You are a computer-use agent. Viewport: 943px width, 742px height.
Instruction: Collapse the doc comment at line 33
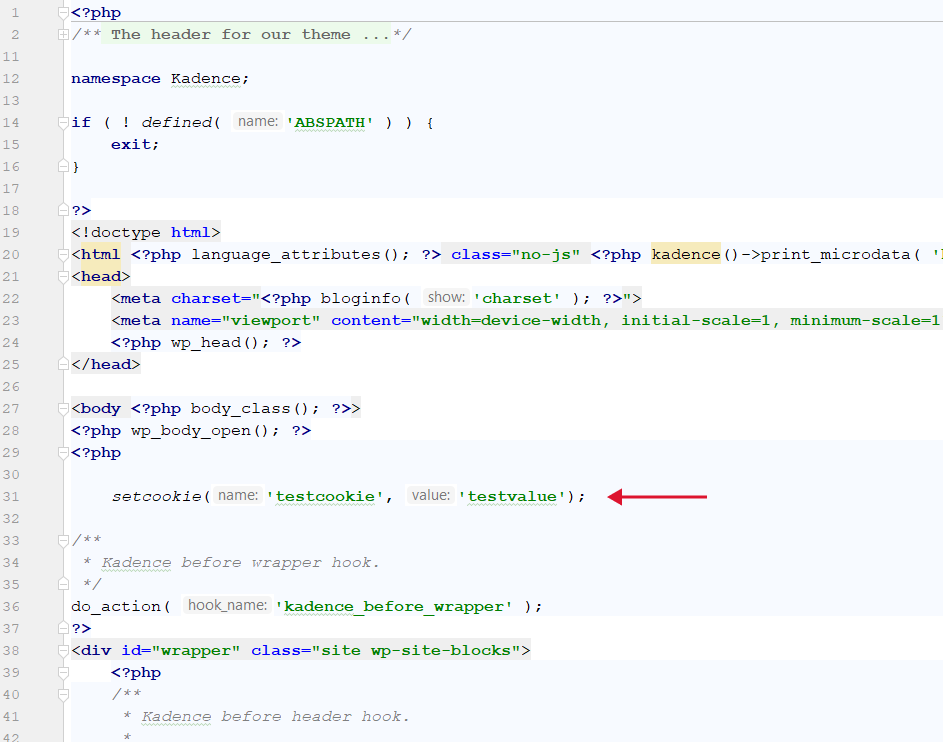(x=63, y=541)
